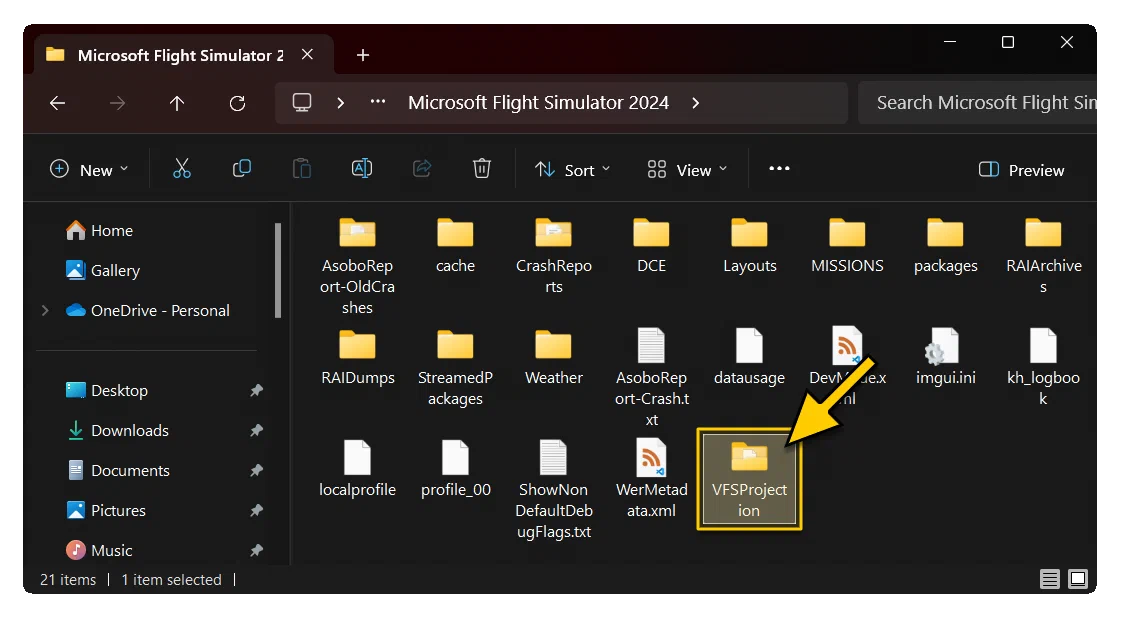Open the New dropdown menu
Image resolution: width=1121 pixels, height=619 pixels.
[89, 169]
